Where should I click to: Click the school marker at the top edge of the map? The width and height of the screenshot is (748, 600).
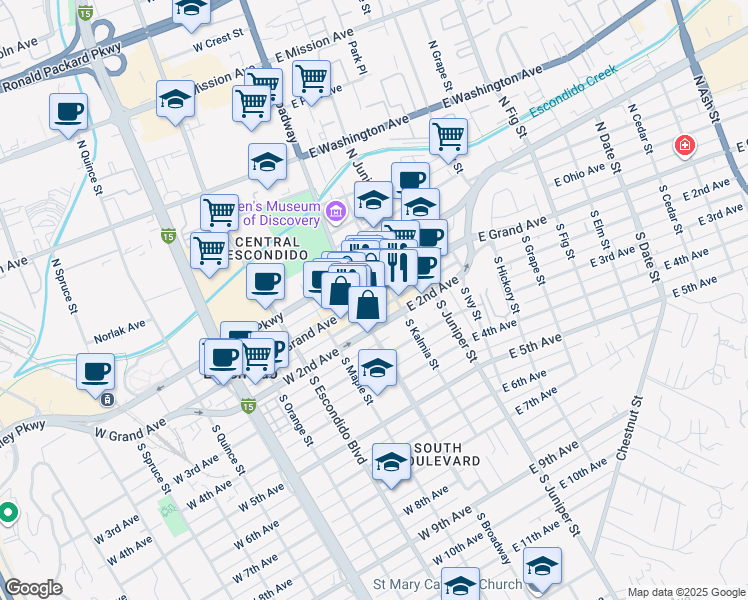(x=190, y=10)
